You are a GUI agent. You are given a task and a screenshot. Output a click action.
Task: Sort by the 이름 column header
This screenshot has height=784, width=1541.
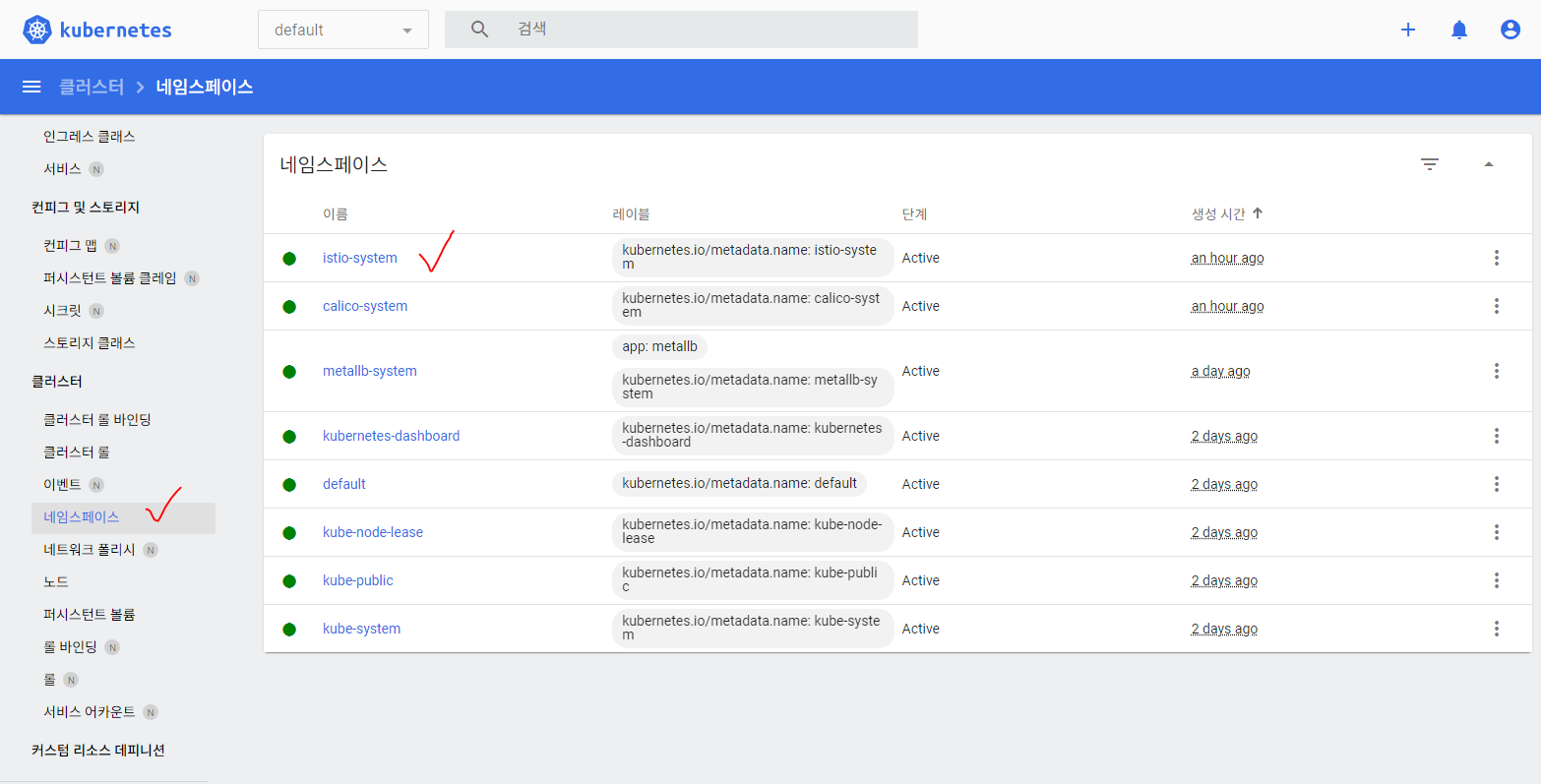[x=336, y=213]
